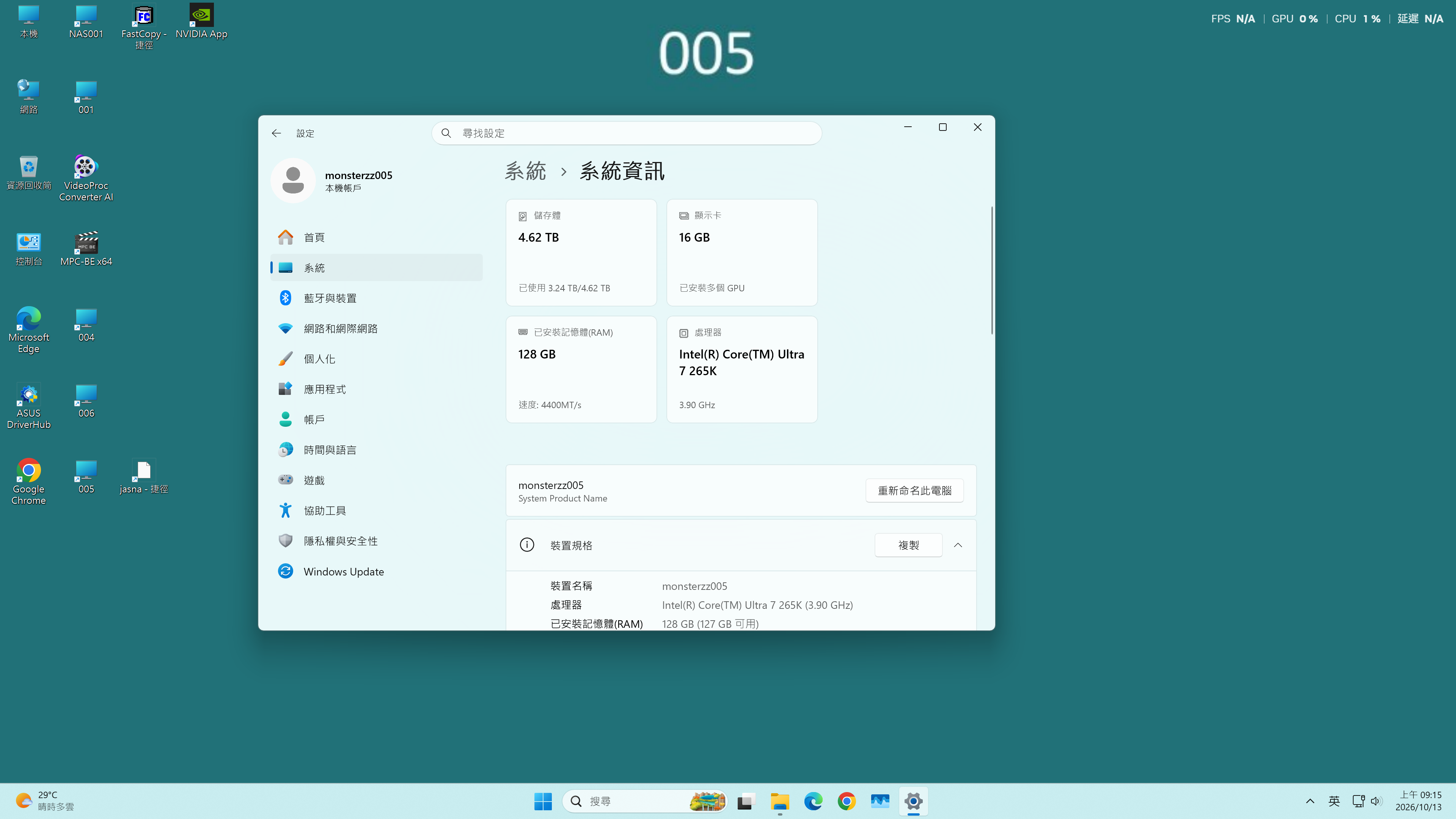
Task: Select the Google Chrome desktop icon
Action: pyautogui.click(x=28, y=482)
